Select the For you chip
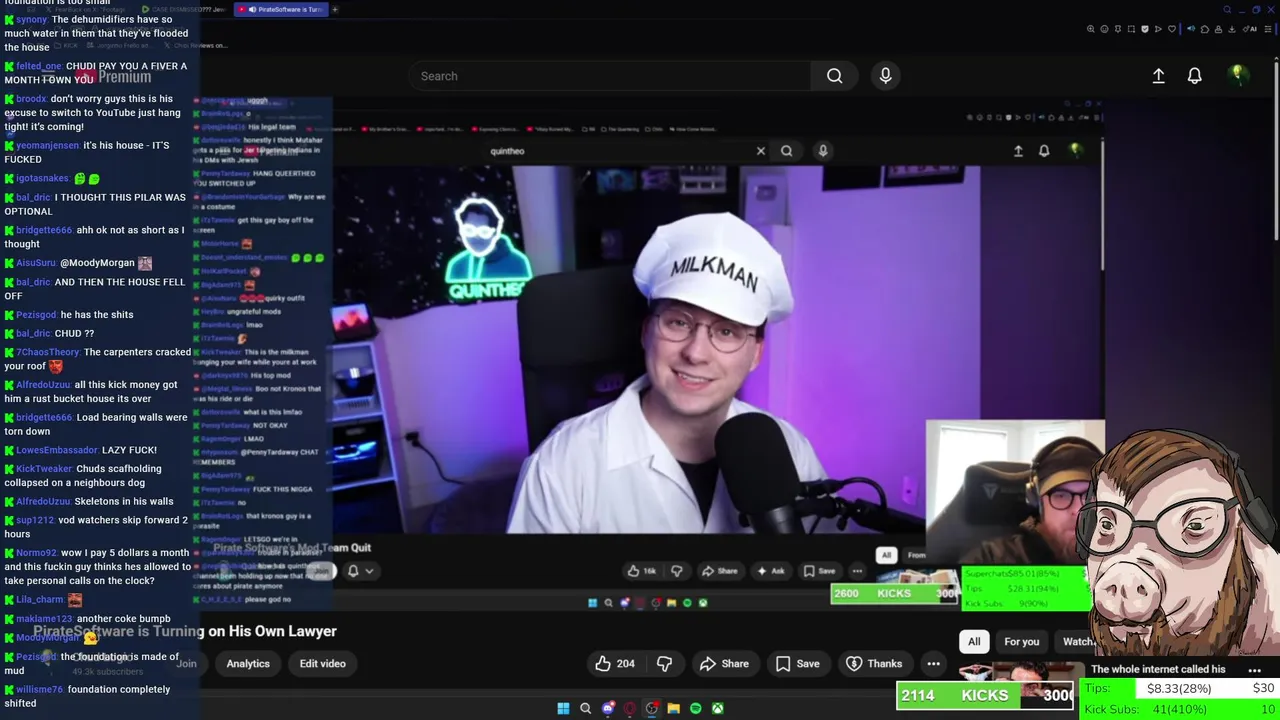Viewport: 1280px width, 720px height. click(x=1022, y=641)
